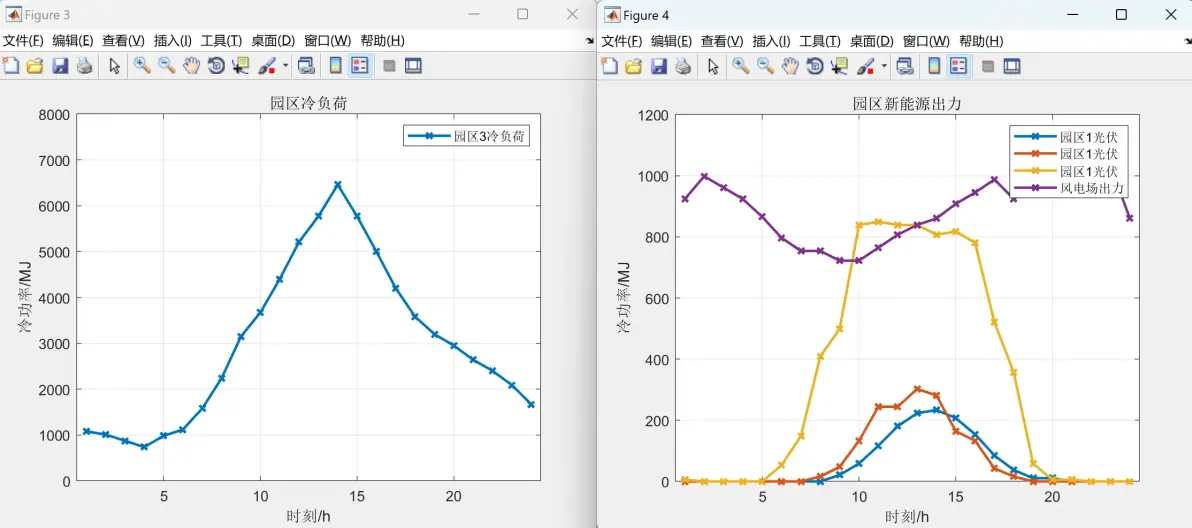Select Pan hand tool in Figure 3
This screenshot has width=1192, height=528.
[192, 66]
